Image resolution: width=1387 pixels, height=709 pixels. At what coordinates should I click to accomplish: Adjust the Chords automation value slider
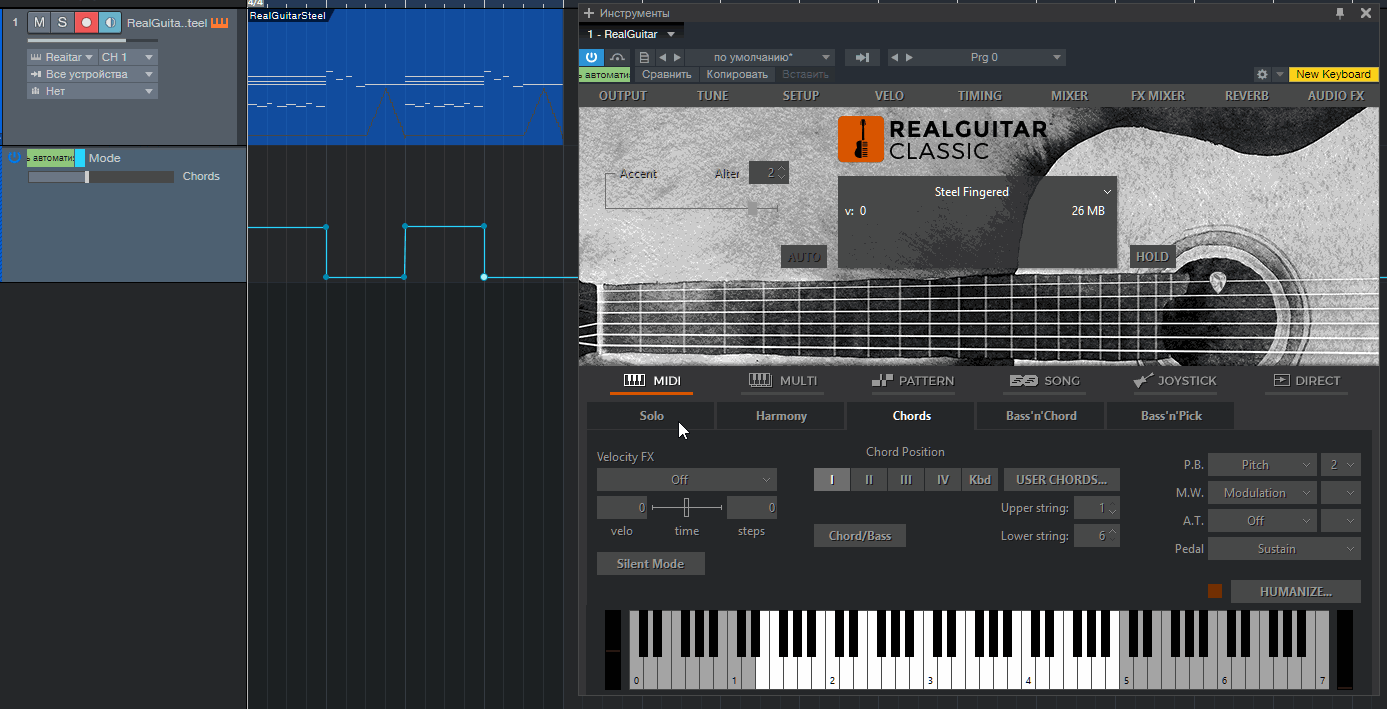(x=101, y=177)
